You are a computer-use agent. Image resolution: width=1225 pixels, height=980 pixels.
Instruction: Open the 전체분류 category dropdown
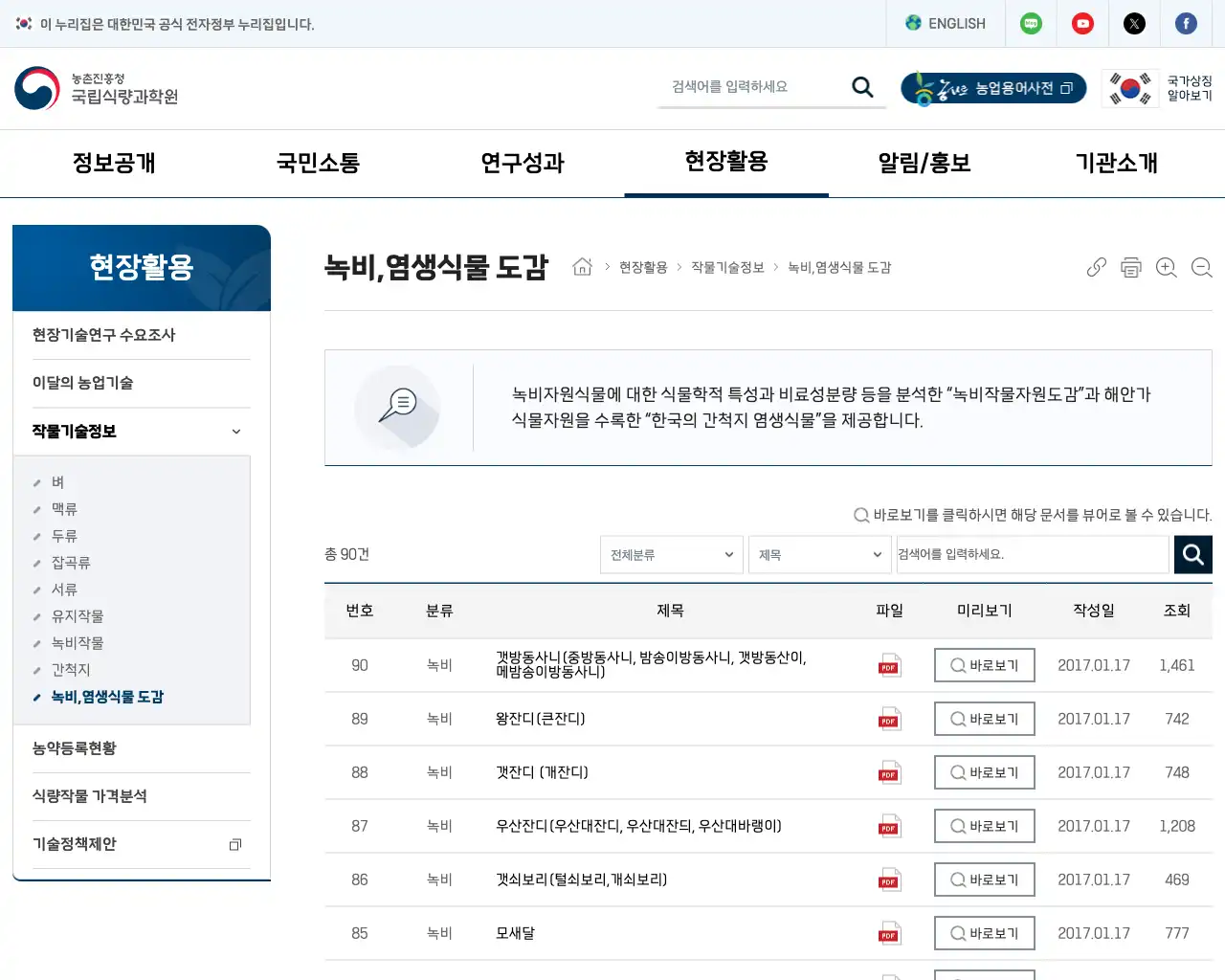(671, 554)
